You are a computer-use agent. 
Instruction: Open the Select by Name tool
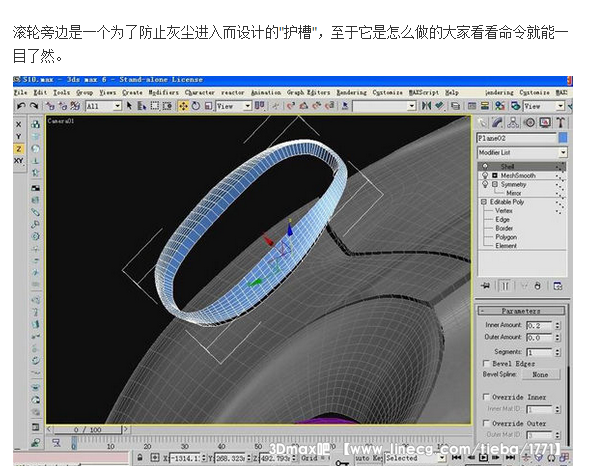141,106
